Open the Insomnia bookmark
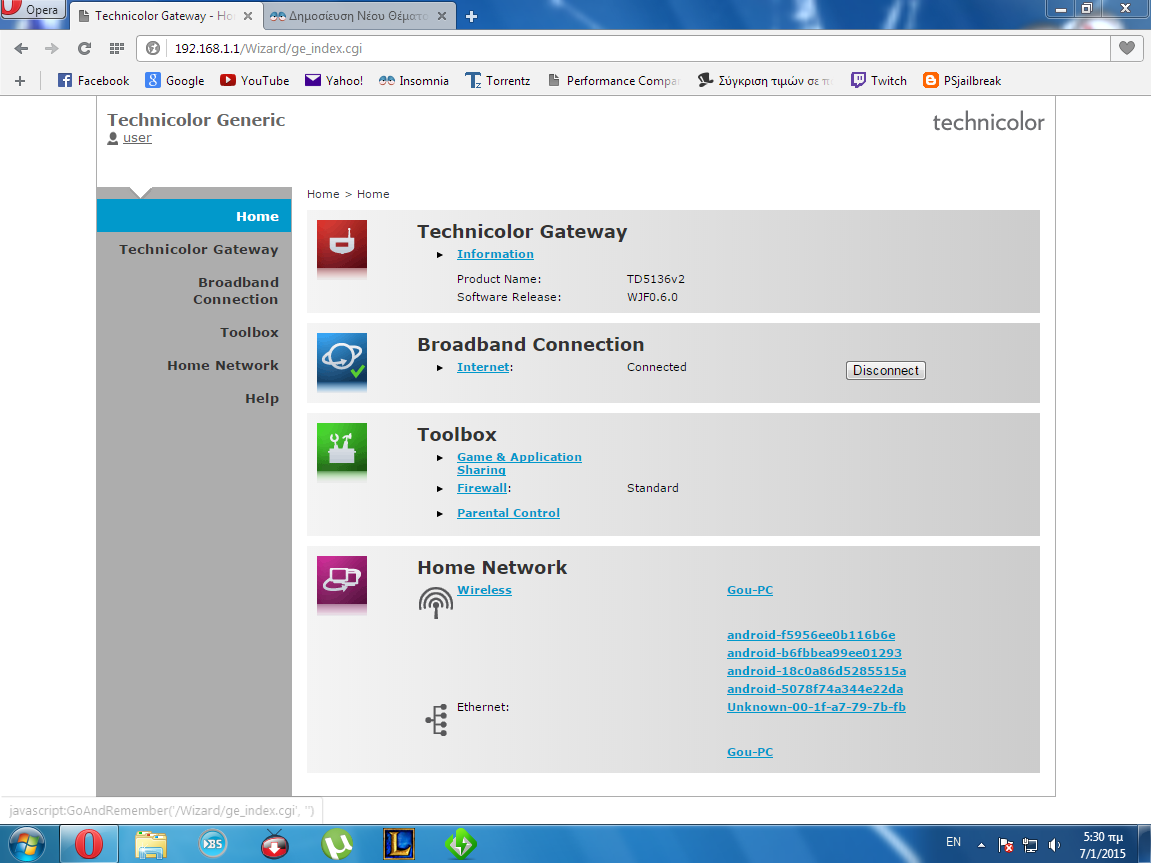Screen dimensions: 1151x863 [414, 81]
